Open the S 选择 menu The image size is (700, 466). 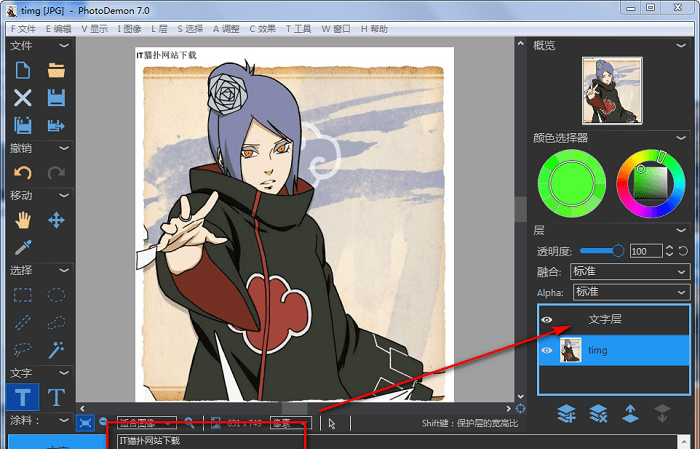tap(190, 29)
